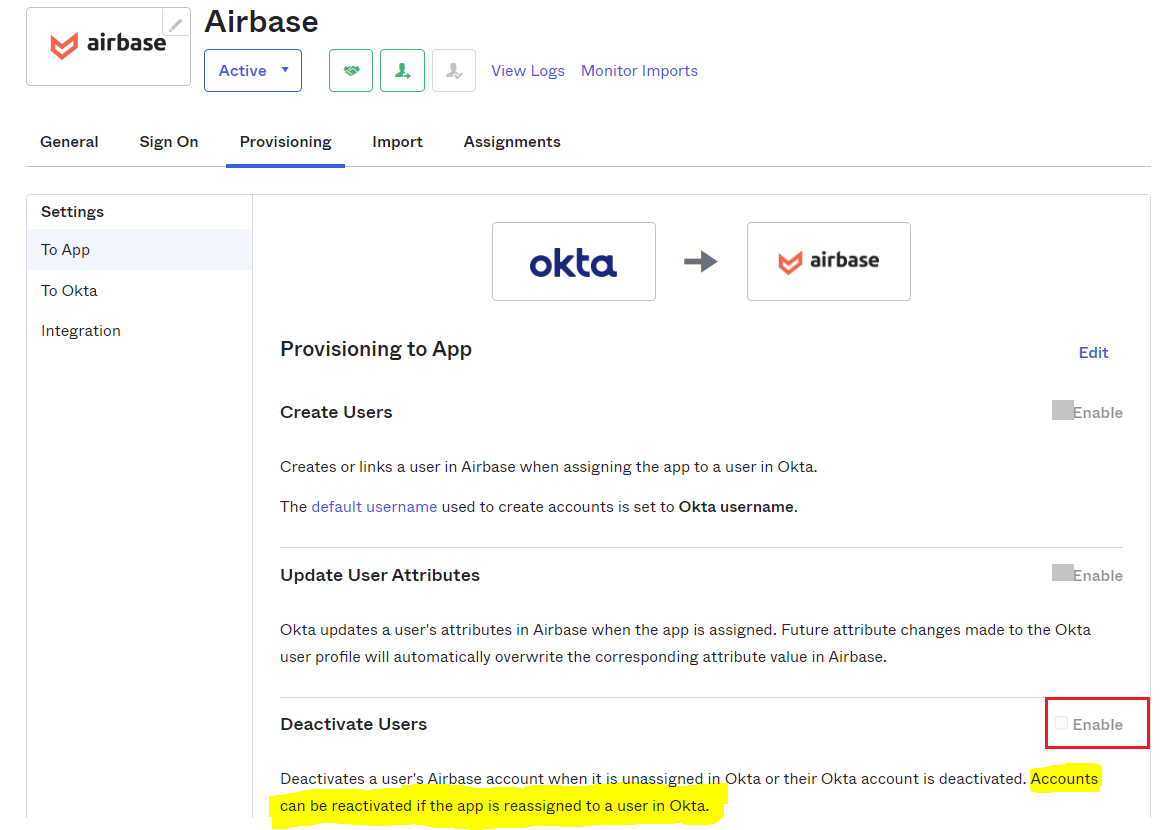Select To Okta in Settings sidebar
The image size is (1174, 830).
click(69, 291)
